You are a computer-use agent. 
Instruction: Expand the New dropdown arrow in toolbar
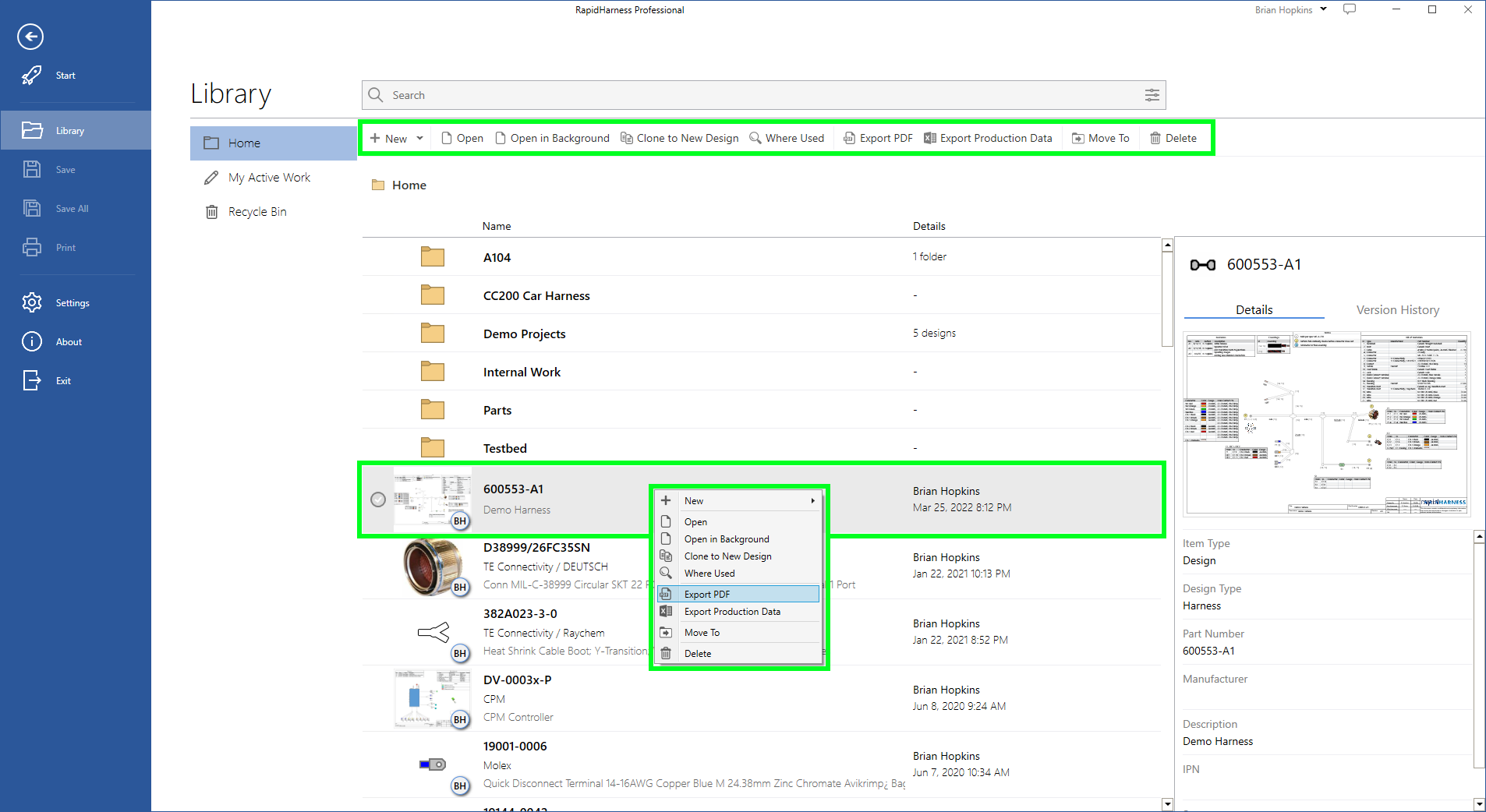pos(419,138)
